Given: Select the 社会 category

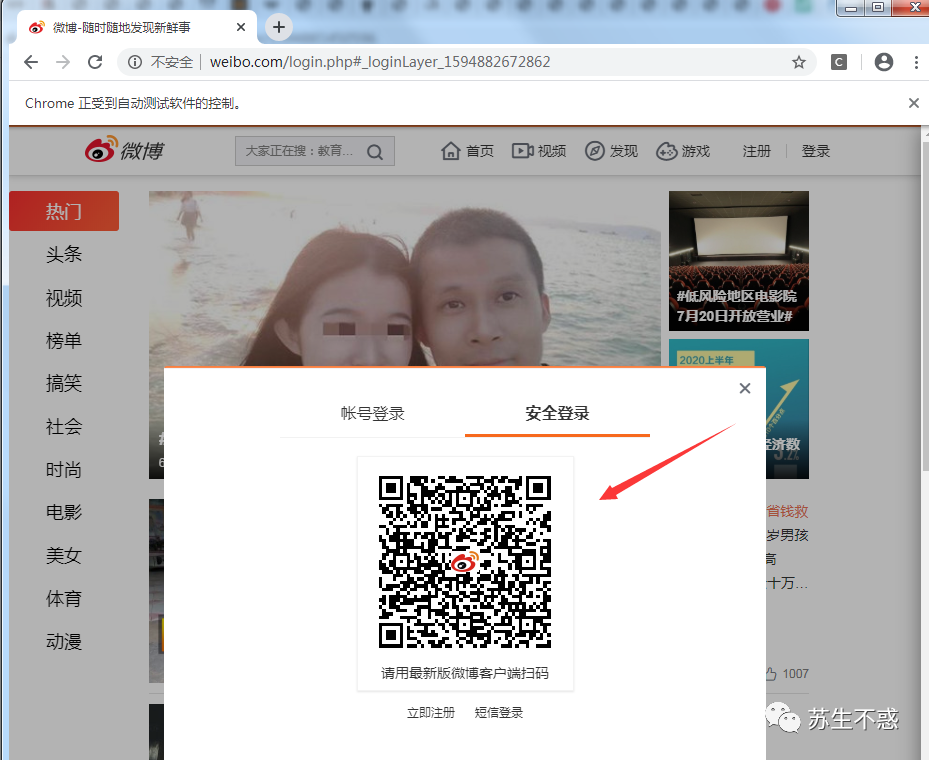Looking at the screenshot, I should [x=64, y=427].
